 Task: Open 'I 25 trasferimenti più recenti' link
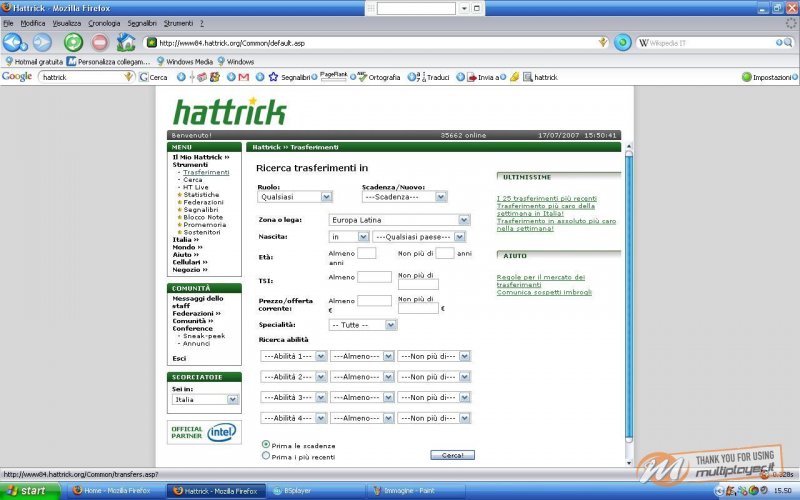coord(547,198)
